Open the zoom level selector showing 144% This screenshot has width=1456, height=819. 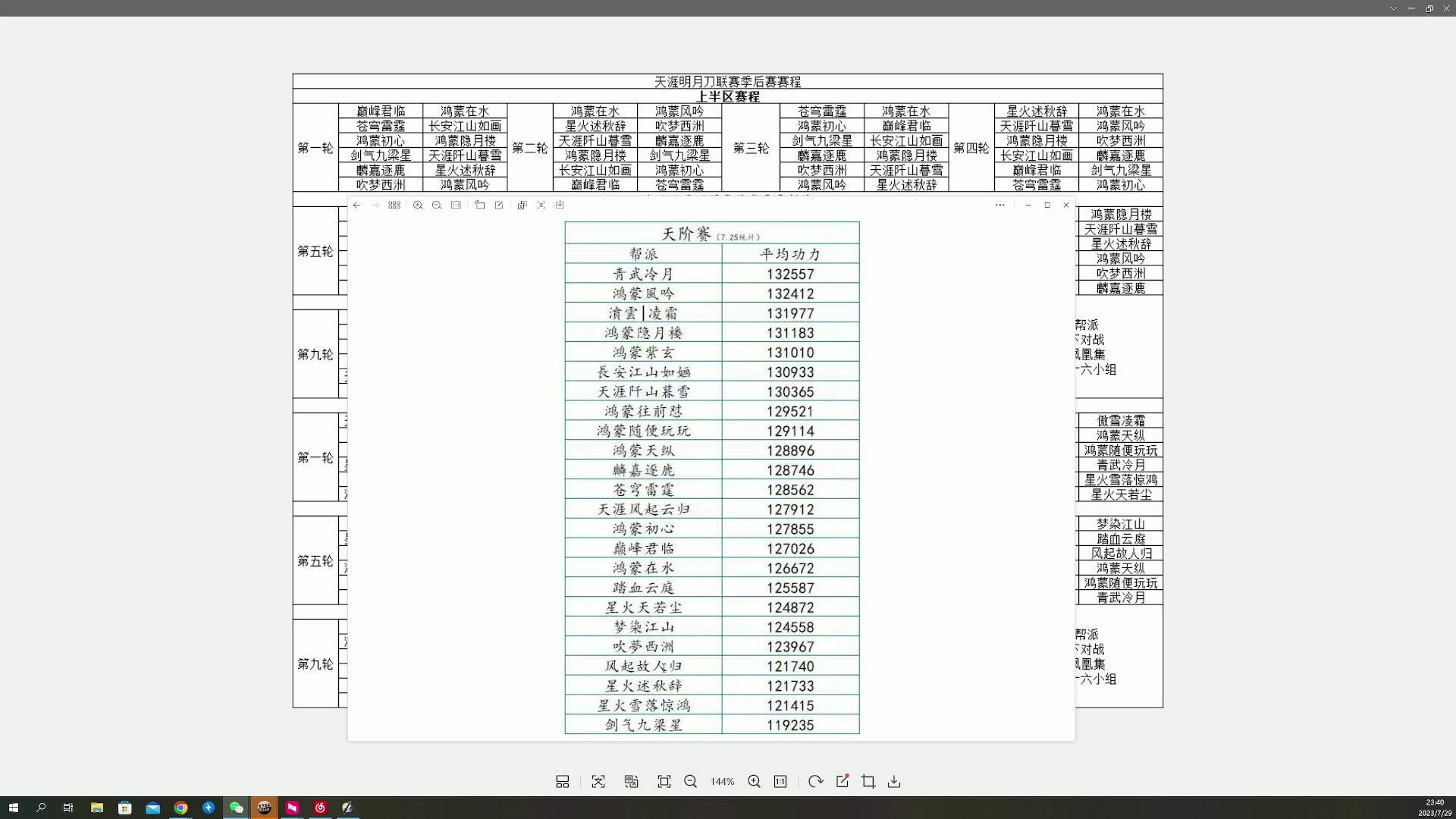[722, 781]
